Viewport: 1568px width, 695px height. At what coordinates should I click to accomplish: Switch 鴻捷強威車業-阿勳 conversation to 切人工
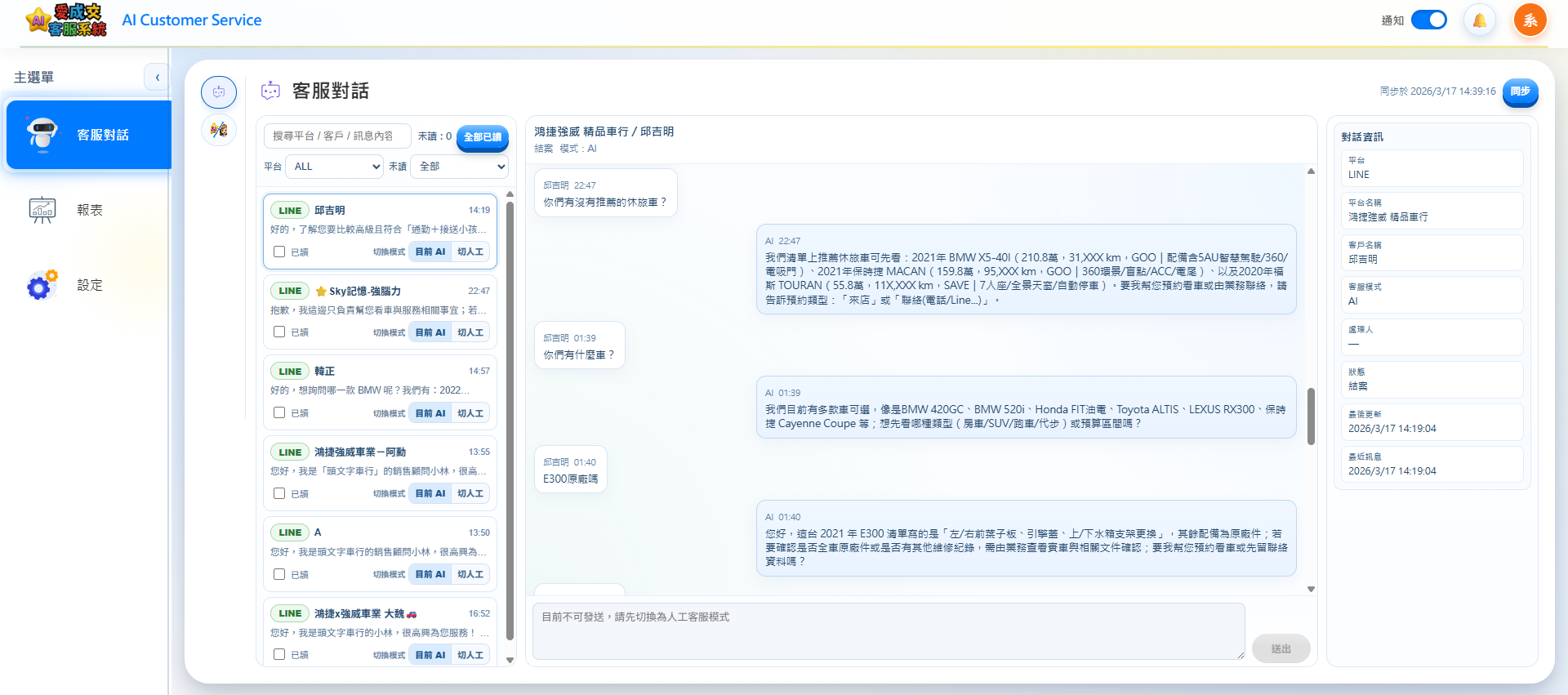pyautogui.click(x=470, y=493)
